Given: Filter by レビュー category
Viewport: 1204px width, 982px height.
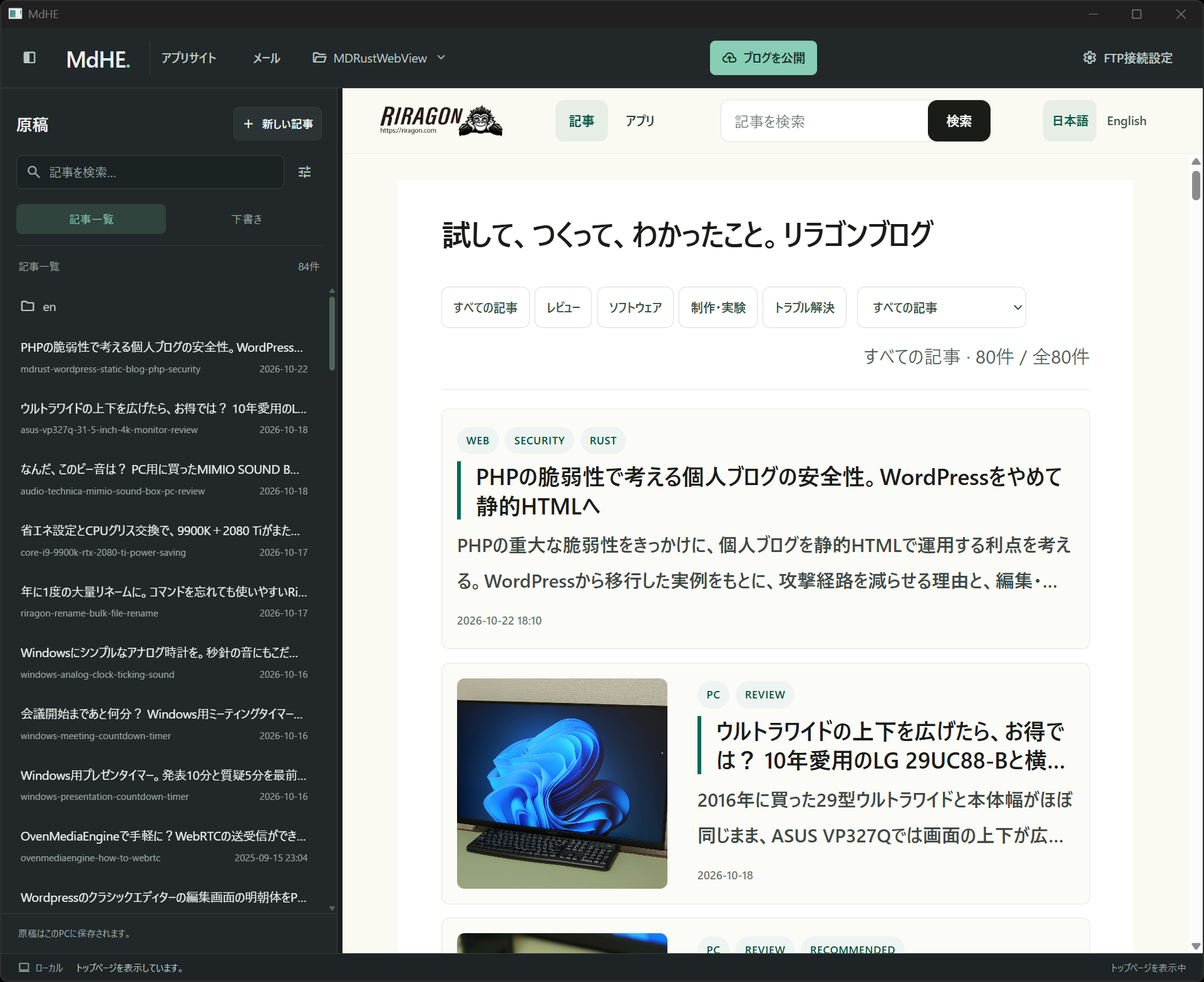Looking at the screenshot, I should click(x=563, y=307).
